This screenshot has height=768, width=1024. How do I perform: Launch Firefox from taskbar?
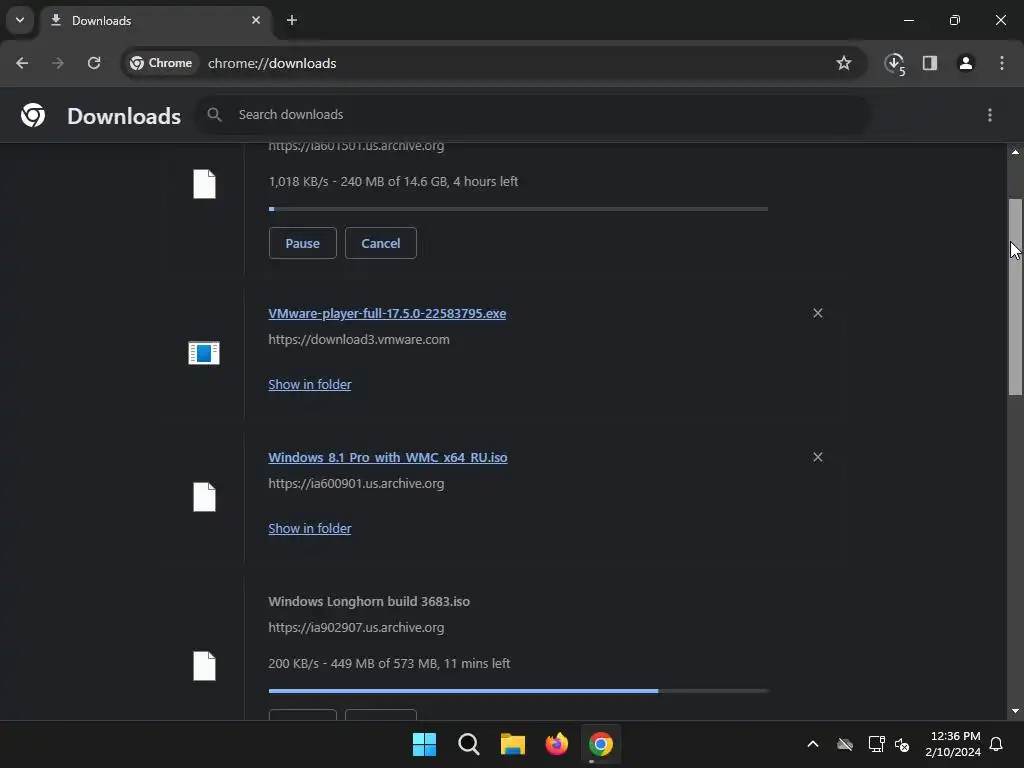point(556,744)
